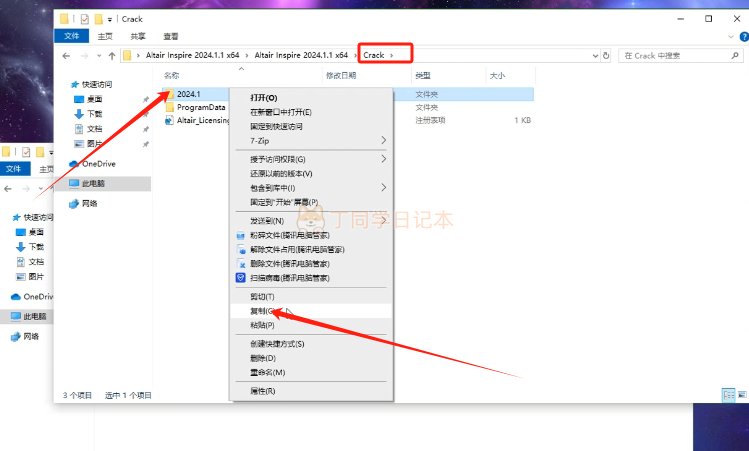Go back with the Crack window back arrow

[x=66, y=56]
